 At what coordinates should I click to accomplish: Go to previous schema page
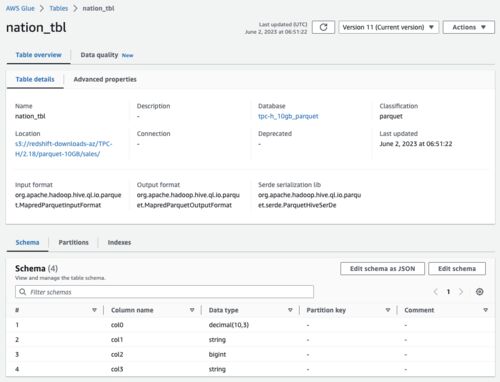436,292
